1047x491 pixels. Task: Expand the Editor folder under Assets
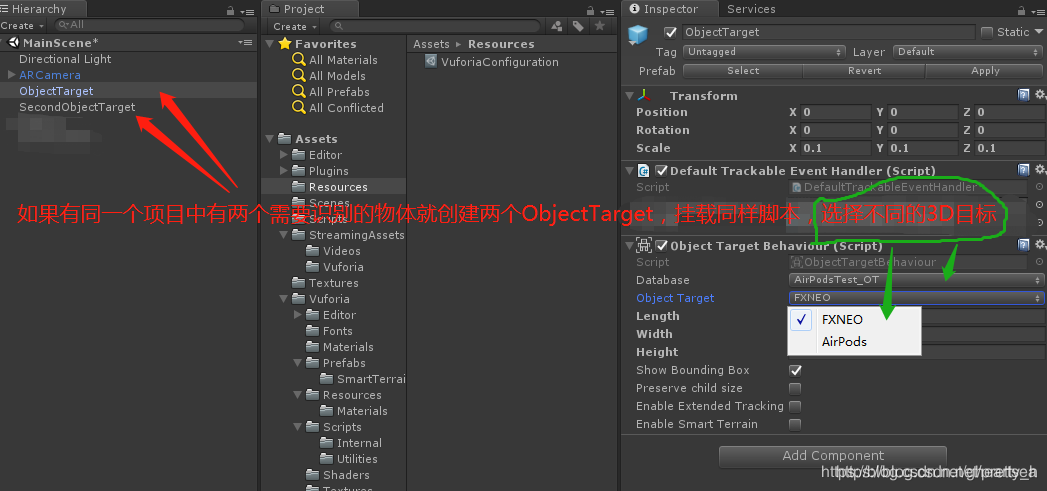click(284, 155)
